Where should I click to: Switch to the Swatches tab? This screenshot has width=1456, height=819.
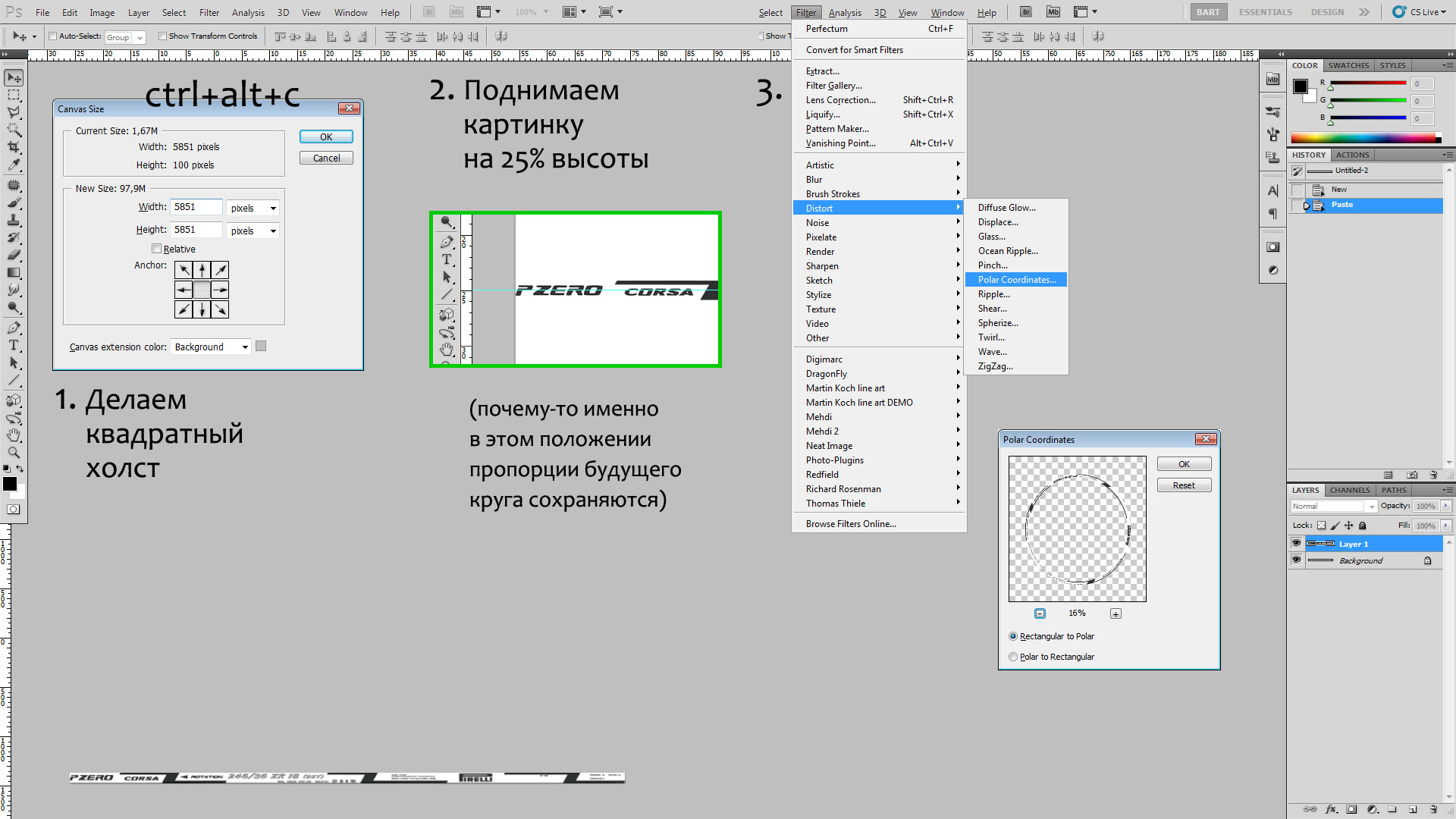(1348, 65)
